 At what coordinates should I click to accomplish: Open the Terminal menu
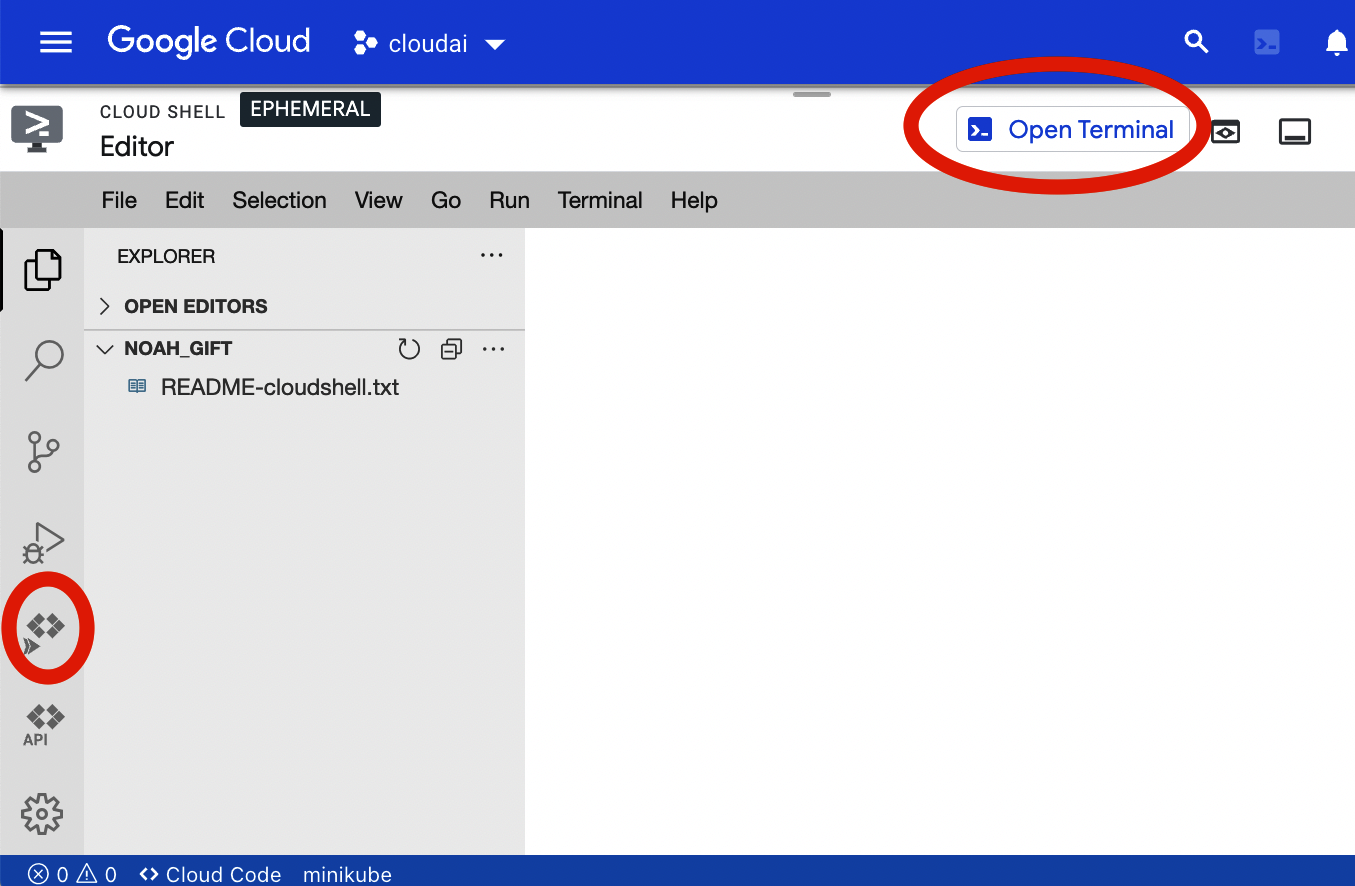(x=600, y=200)
